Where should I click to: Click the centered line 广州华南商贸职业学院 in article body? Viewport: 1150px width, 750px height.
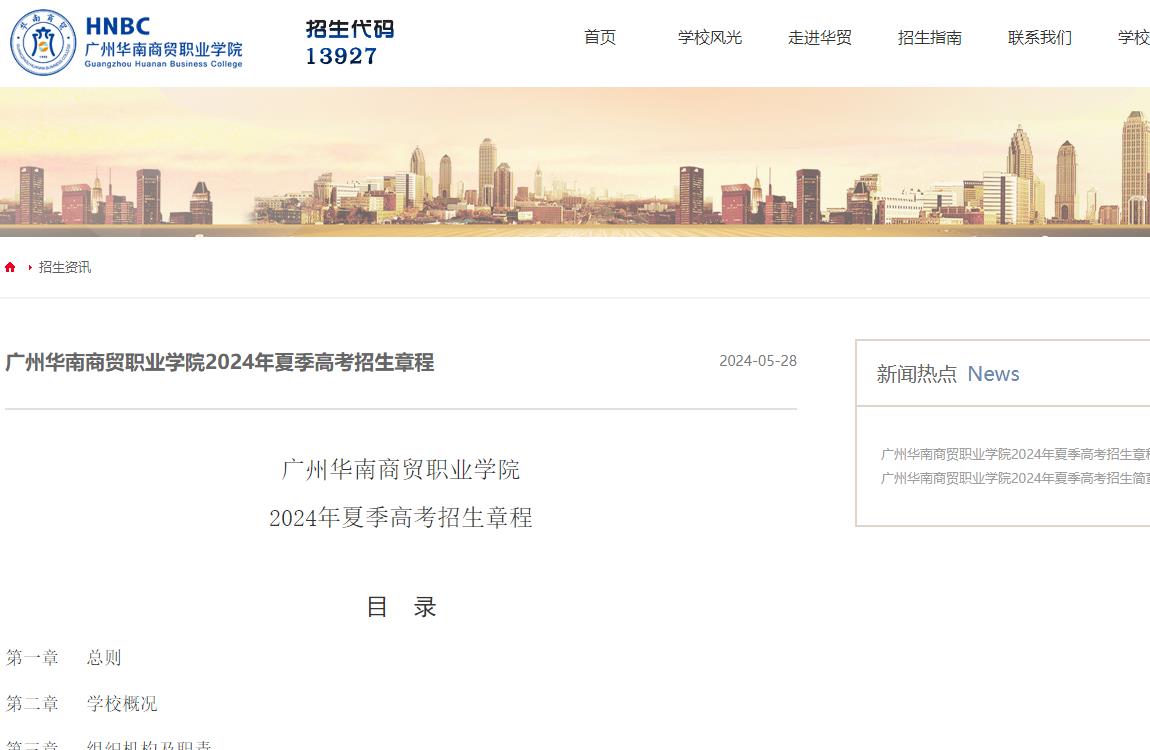(400, 469)
